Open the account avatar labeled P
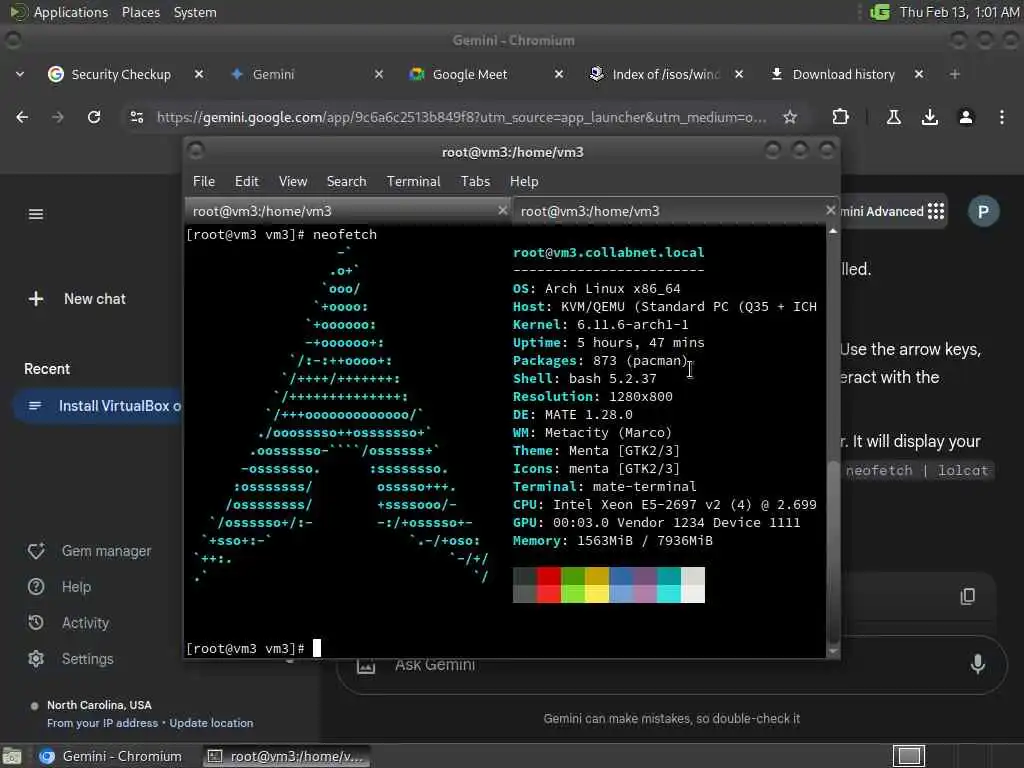 [x=984, y=211]
